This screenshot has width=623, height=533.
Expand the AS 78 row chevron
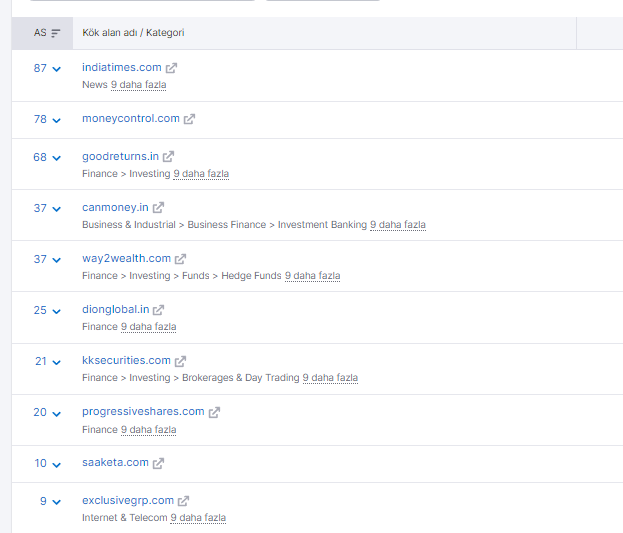click(56, 120)
